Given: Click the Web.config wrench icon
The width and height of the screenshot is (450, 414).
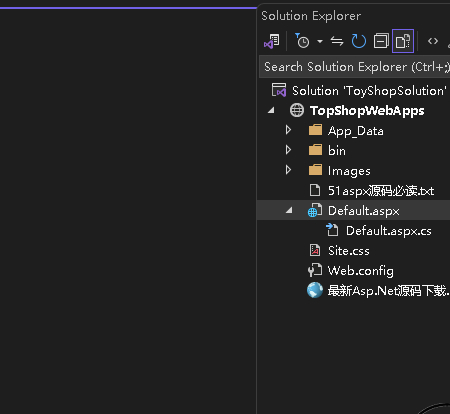Looking at the screenshot, I should pyautogui.click(x=315, y=270).
